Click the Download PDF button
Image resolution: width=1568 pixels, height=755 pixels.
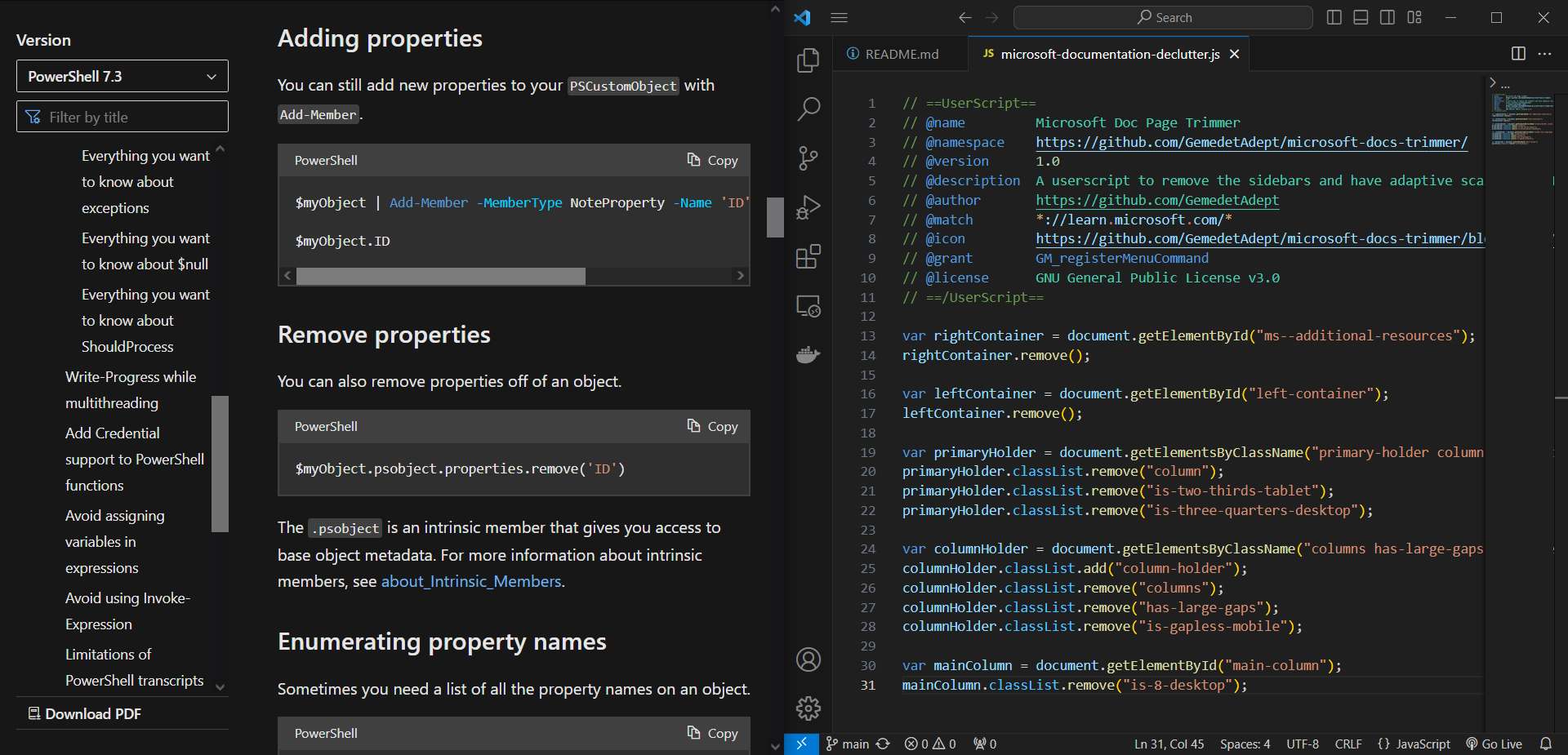pos(85,714)
